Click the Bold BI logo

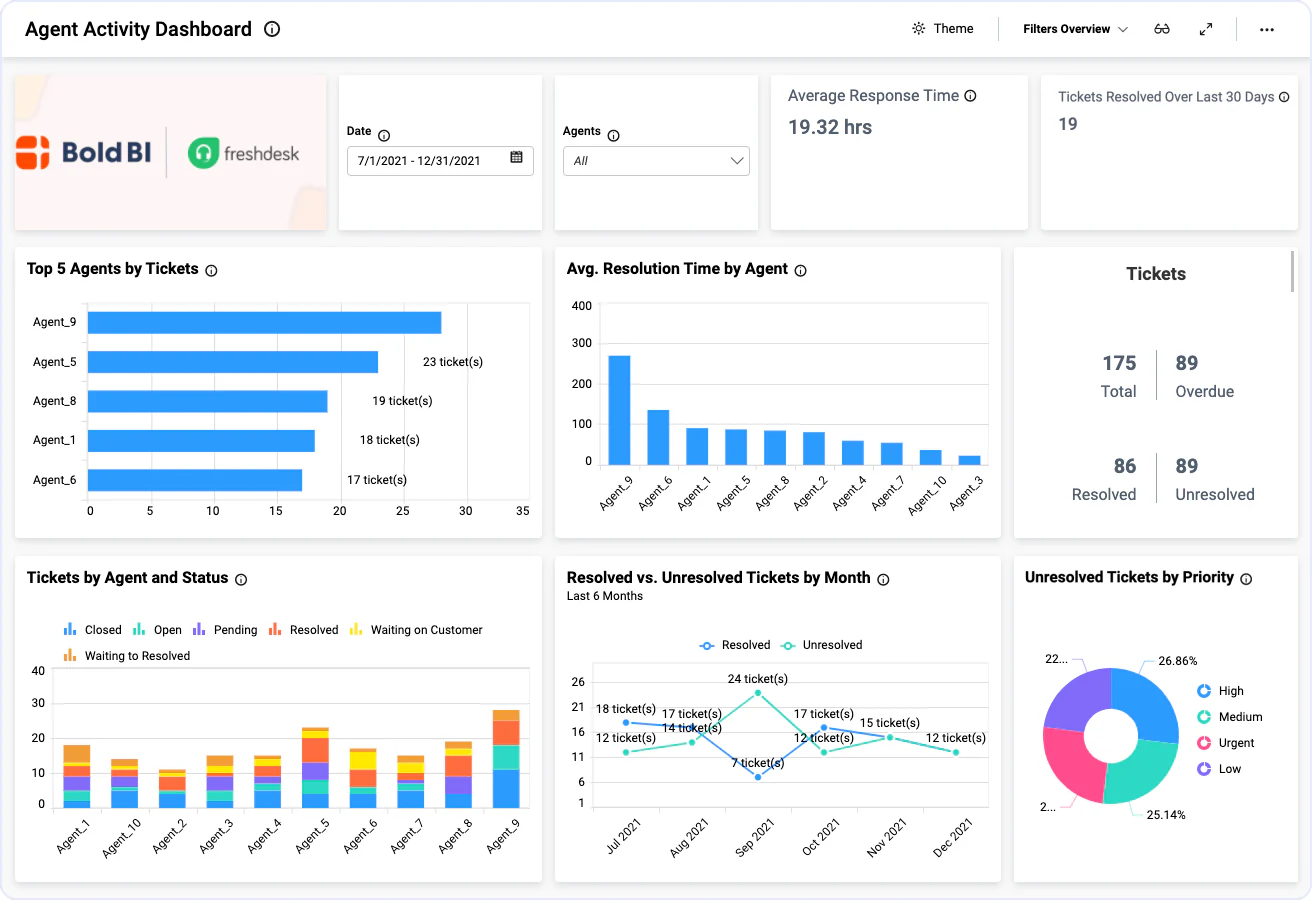click(83, 153)
